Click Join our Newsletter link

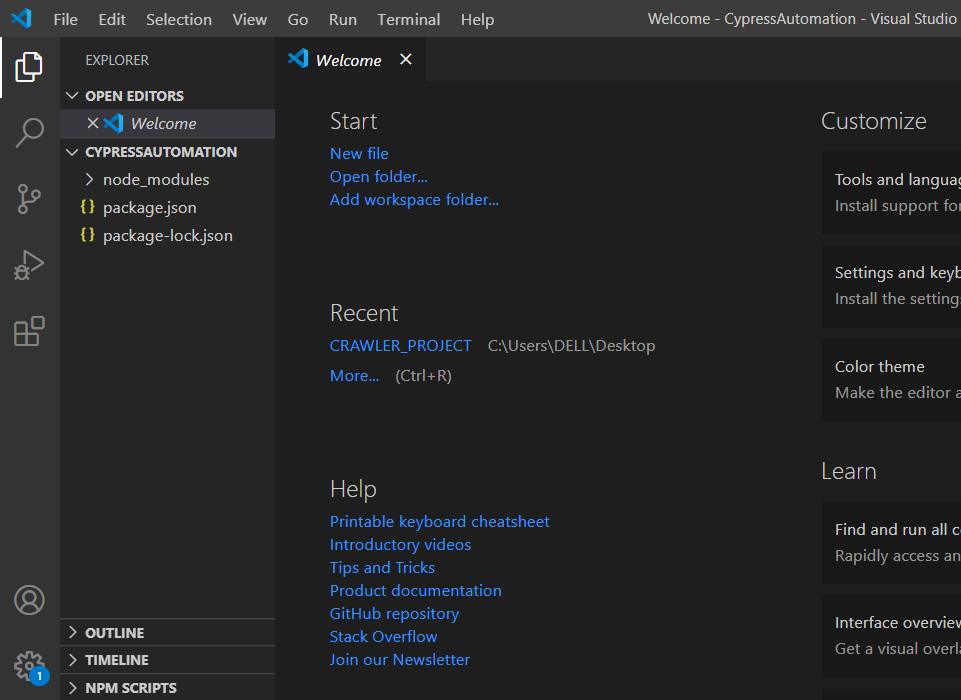click(x=400, y=660)
